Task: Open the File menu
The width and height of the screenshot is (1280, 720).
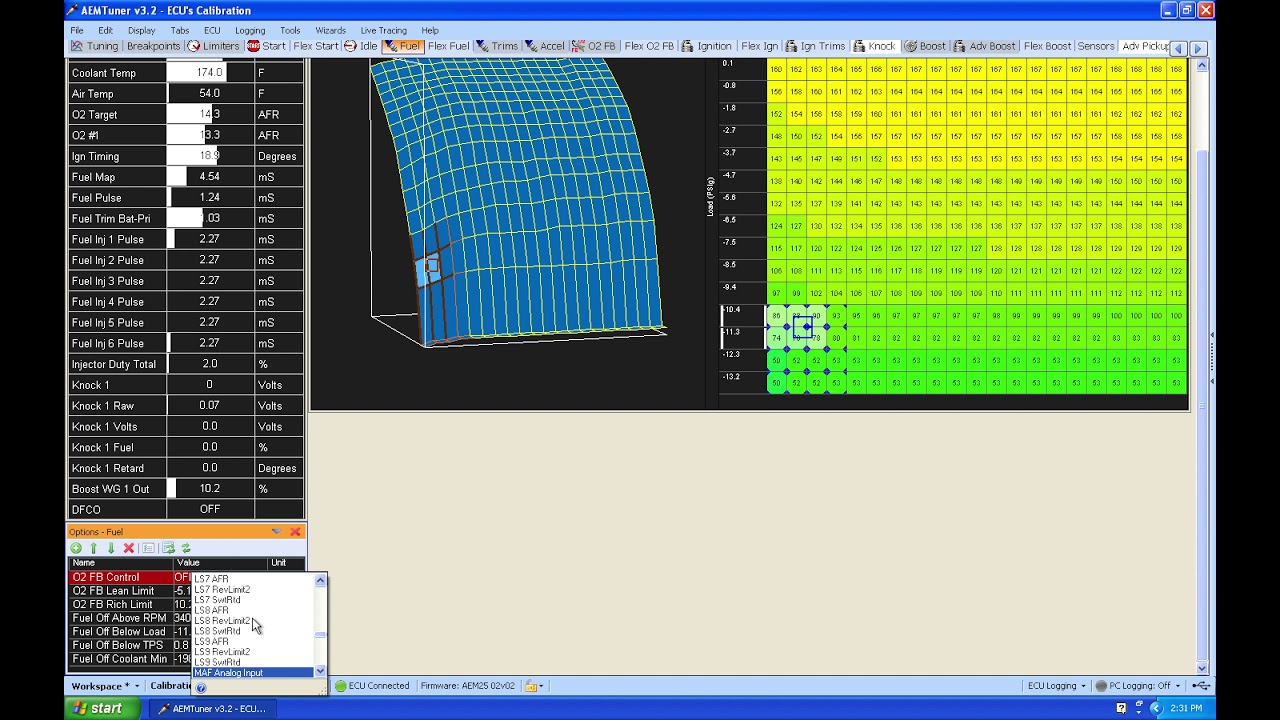Action: click(77, 30)
